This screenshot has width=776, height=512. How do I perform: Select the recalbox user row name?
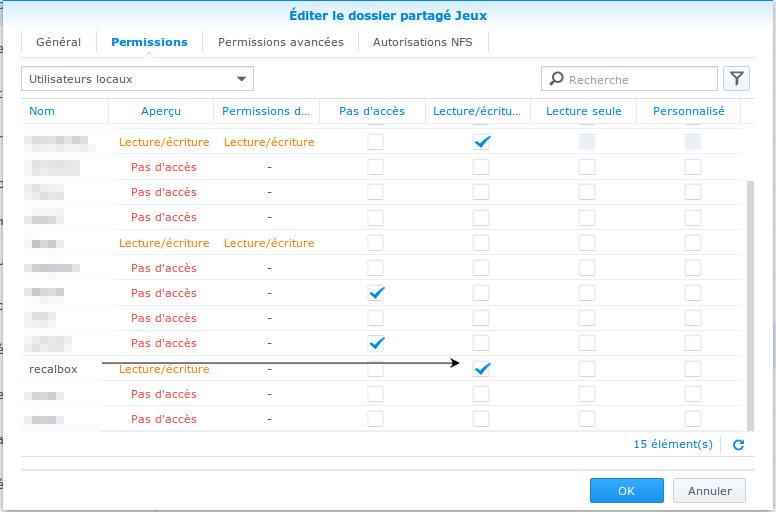(x=53, y=369)
